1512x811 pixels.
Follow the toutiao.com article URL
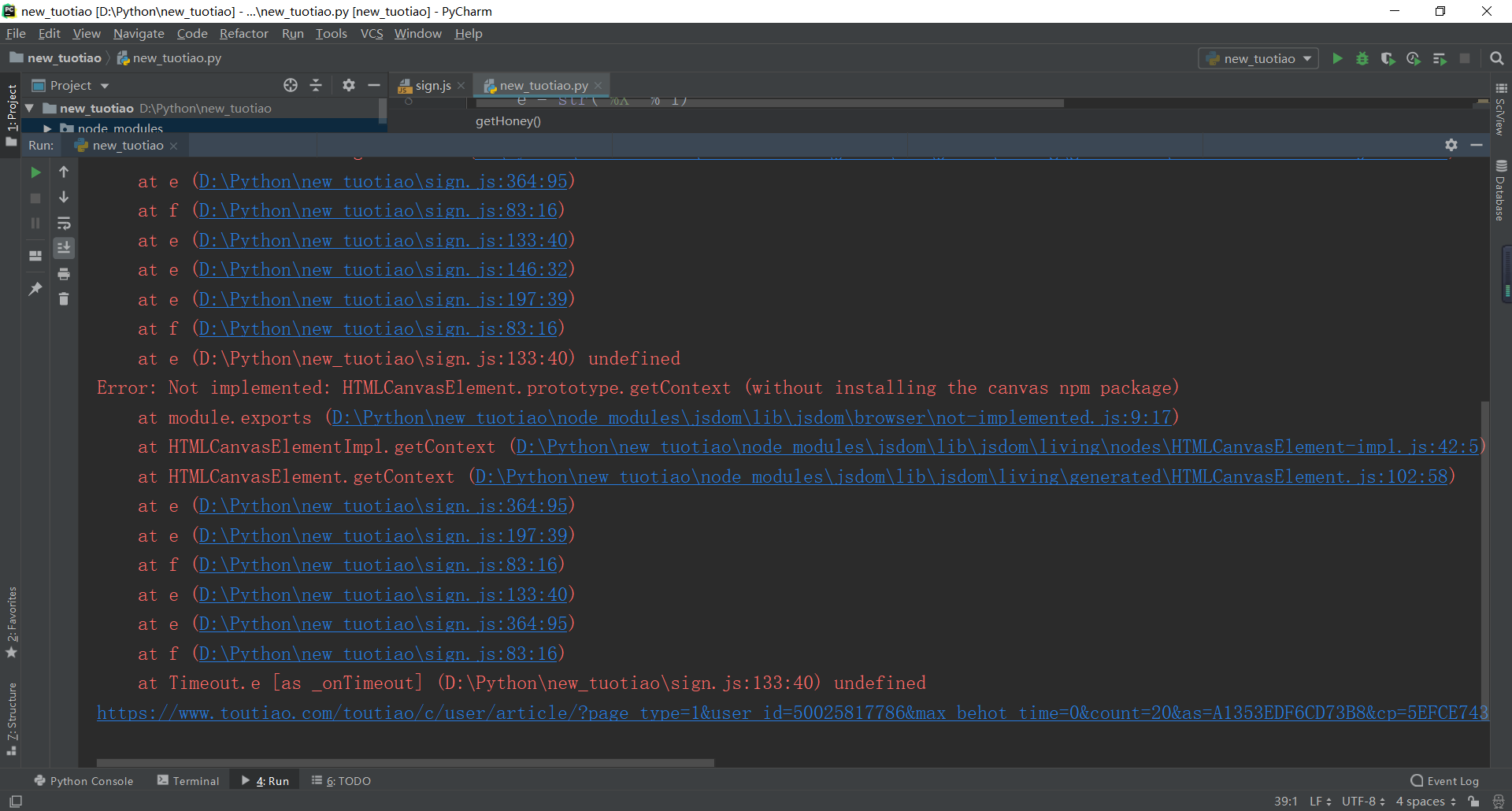tap(792, 713)
